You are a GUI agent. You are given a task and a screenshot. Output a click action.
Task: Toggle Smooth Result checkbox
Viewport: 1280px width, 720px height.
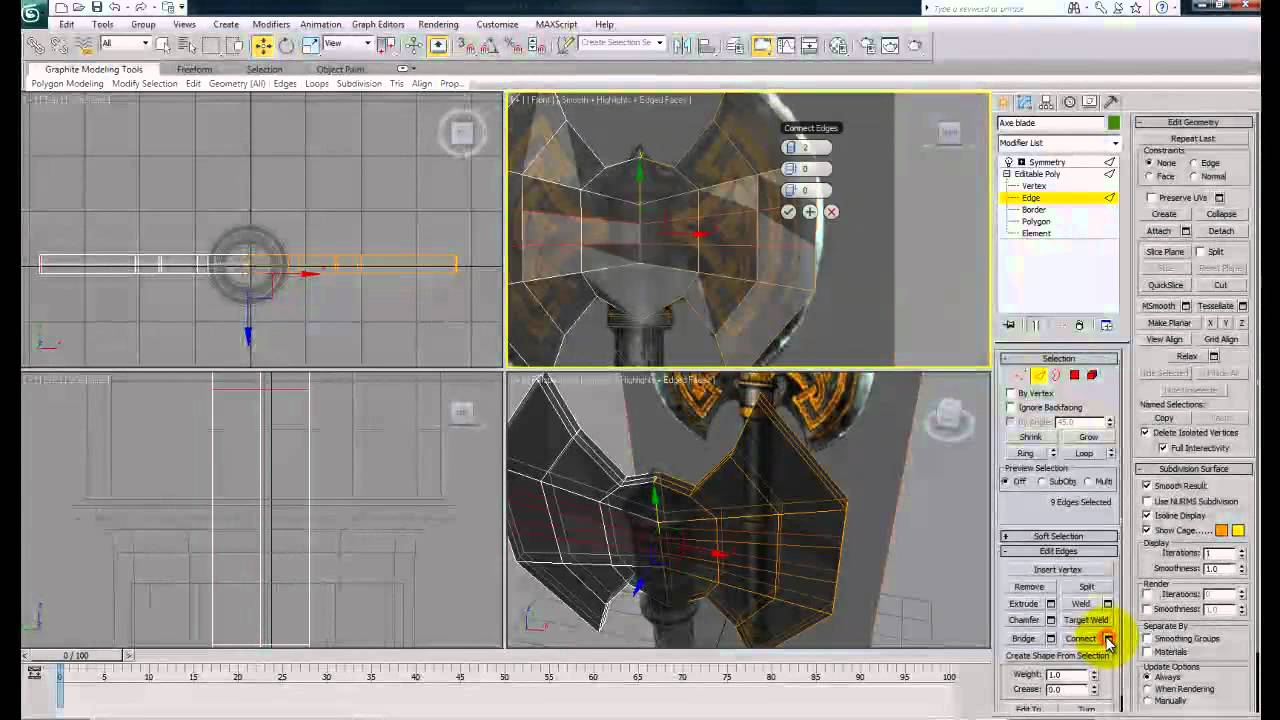pos(1147,486)
